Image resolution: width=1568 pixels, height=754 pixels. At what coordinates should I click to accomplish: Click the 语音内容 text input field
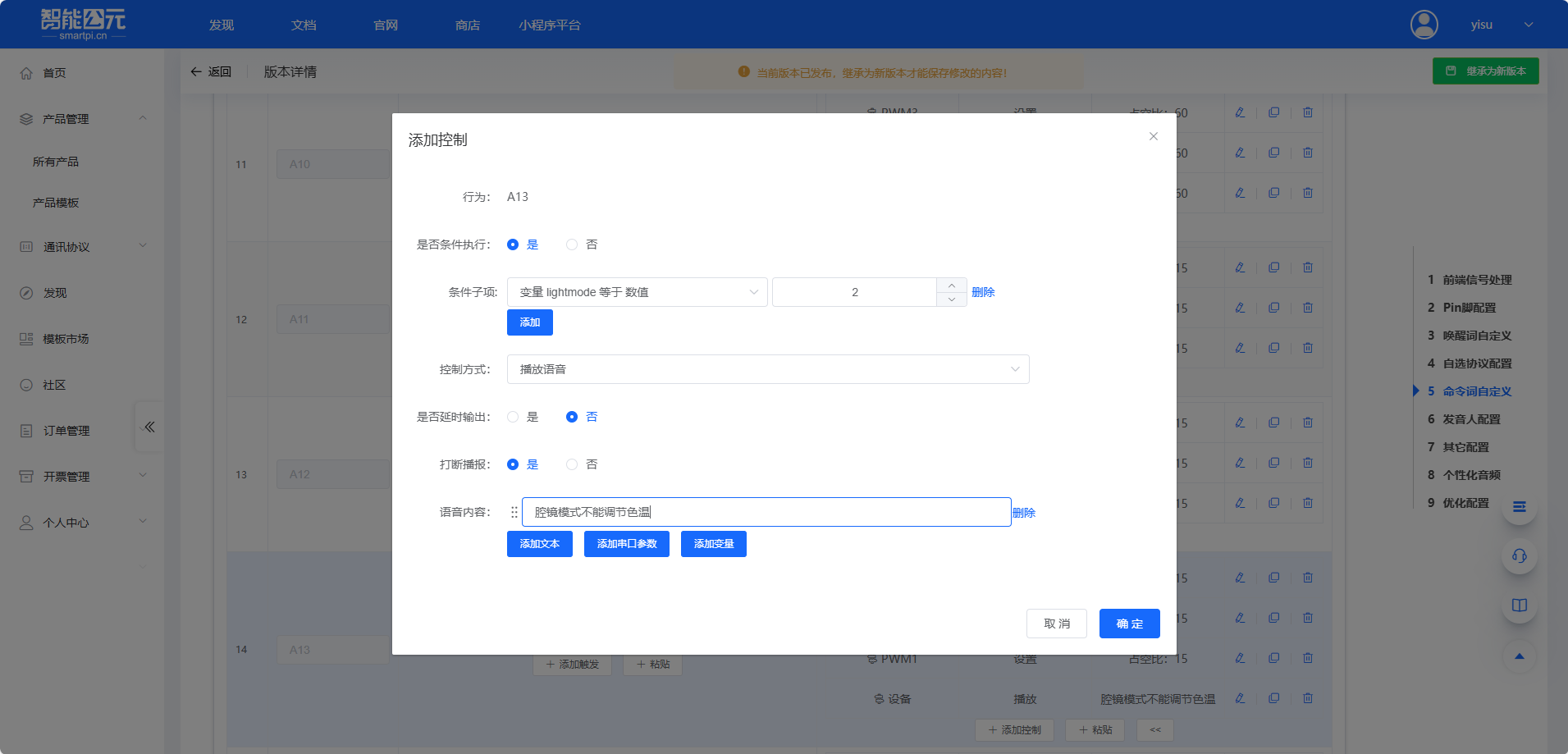766,512
